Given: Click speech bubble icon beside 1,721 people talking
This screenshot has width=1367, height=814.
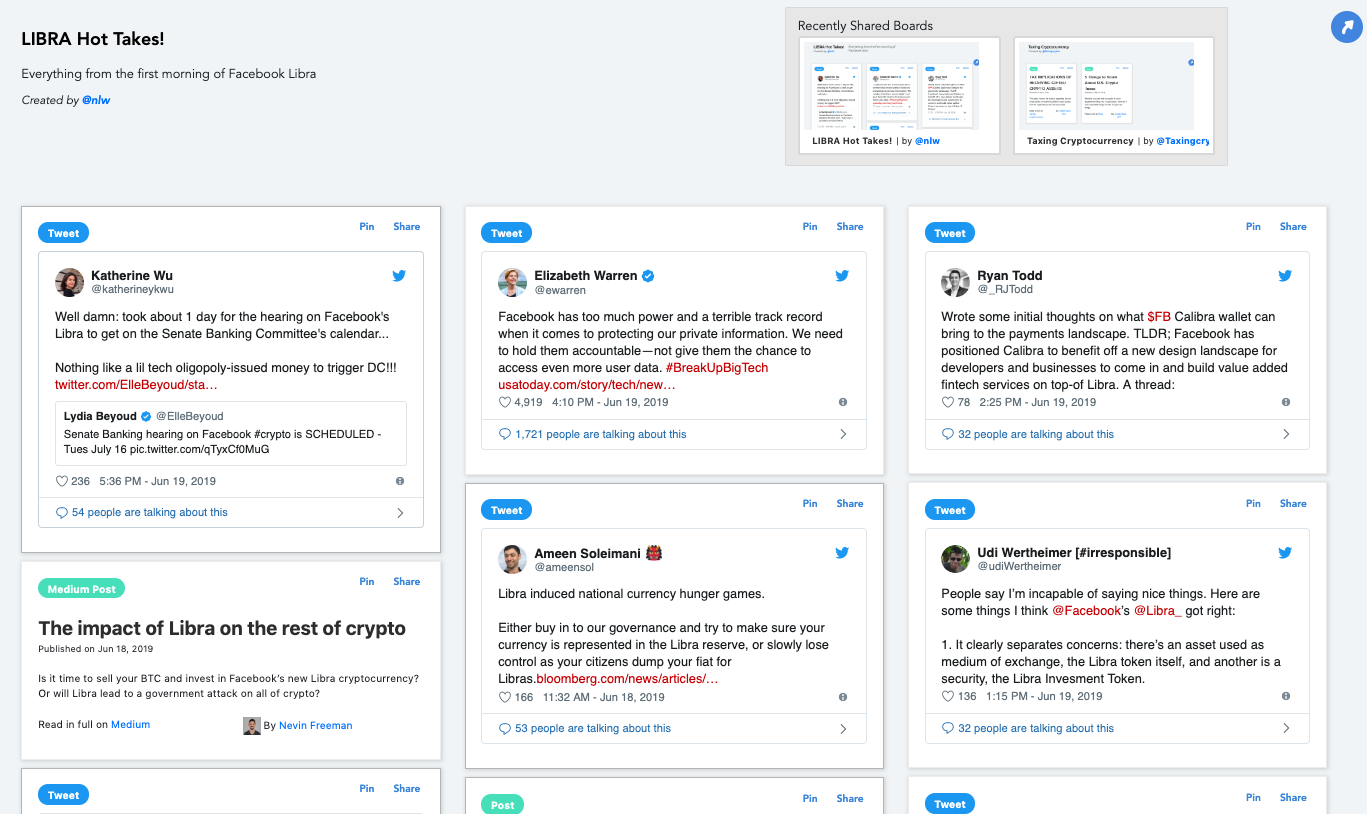Looking at the screenshot, I should coord(505,434).
